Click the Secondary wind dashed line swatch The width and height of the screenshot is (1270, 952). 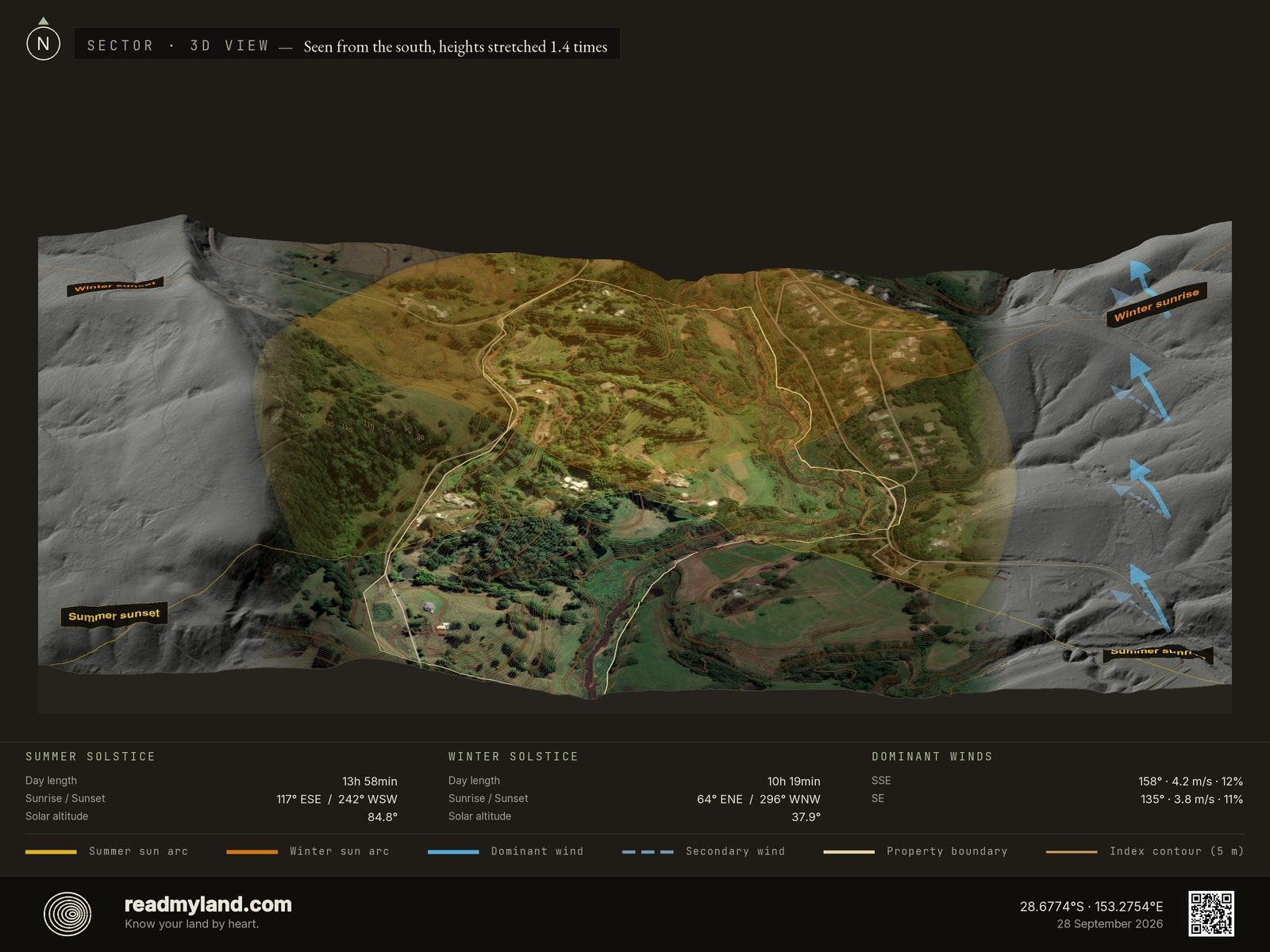648,851
